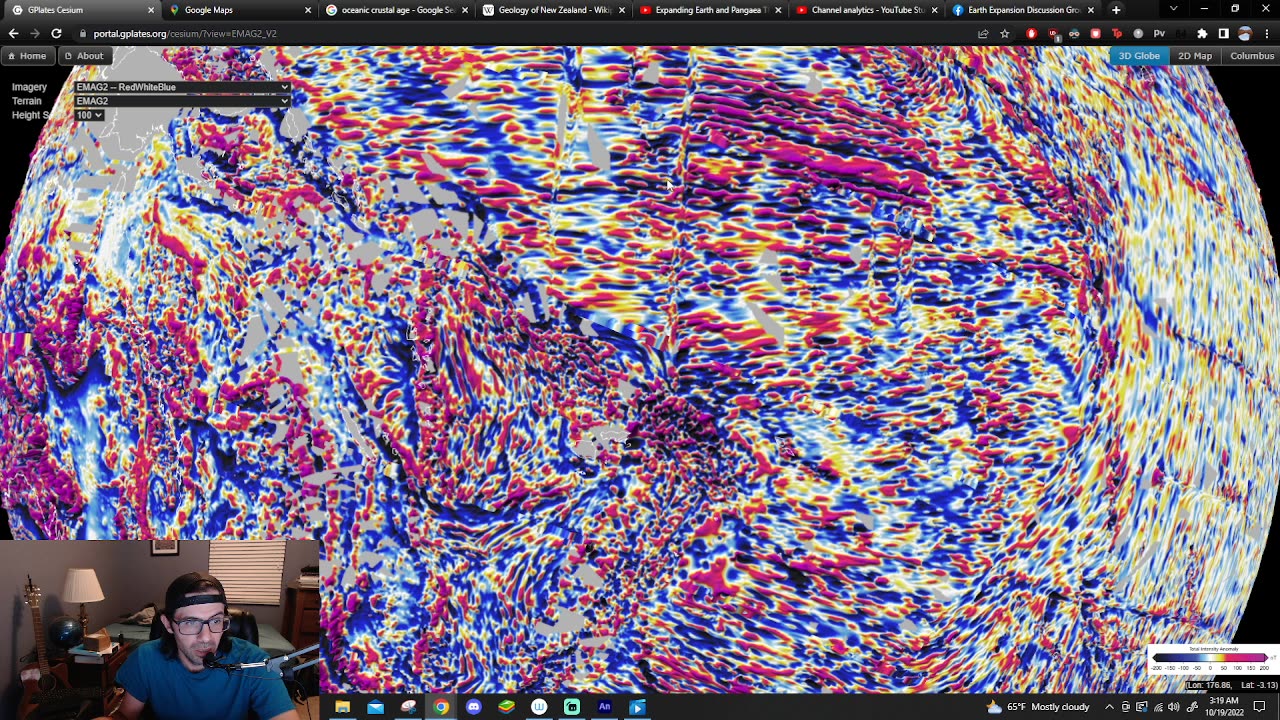
Task: Open File Explorer from the taskbar
Action: pyautogui.click(x=342, y=707)
